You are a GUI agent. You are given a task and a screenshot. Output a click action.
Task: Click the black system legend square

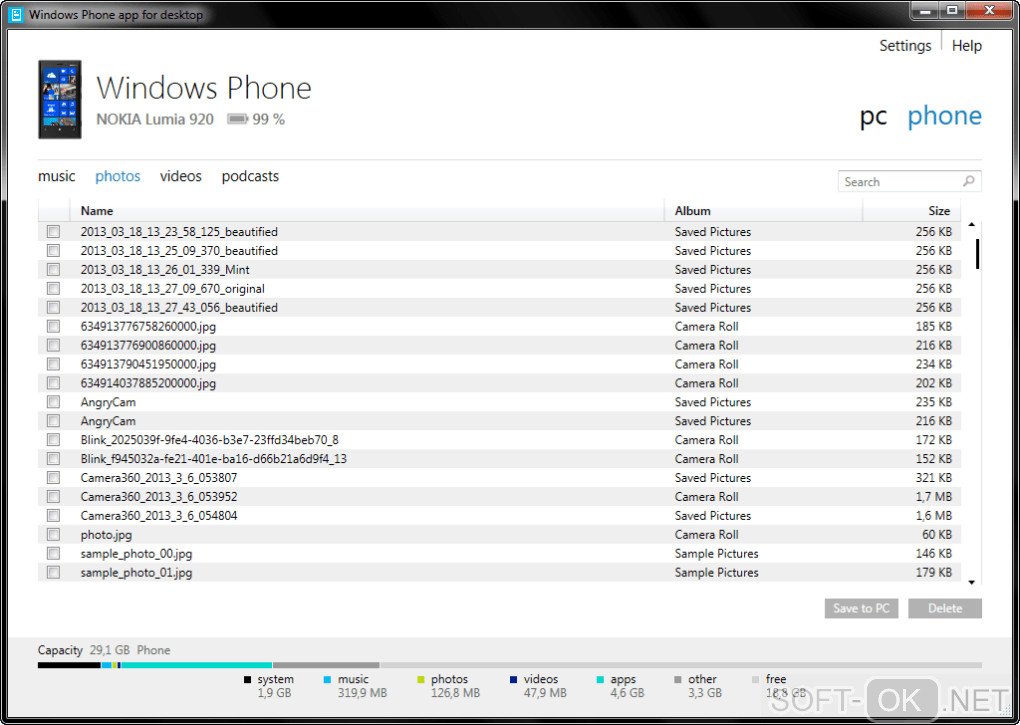[x=247, y=679]
